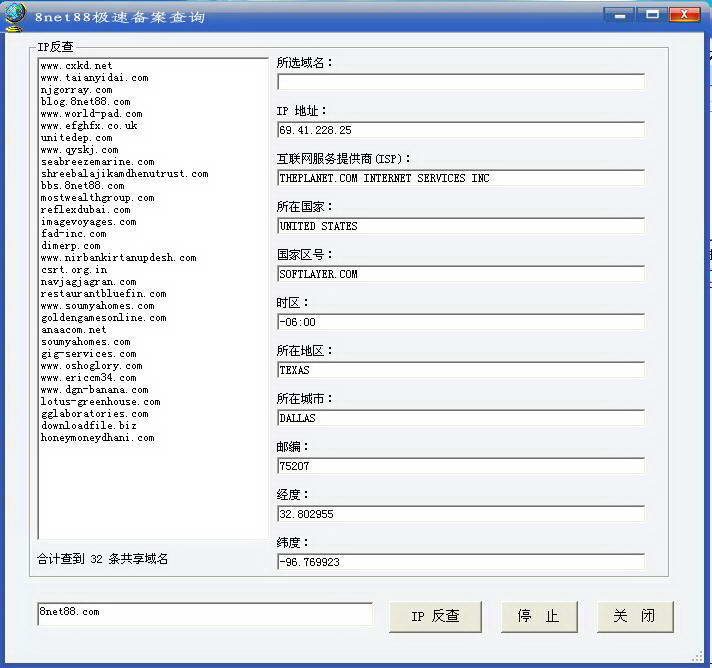Select www.ericcm34.com in the list

tap(89, 378)
